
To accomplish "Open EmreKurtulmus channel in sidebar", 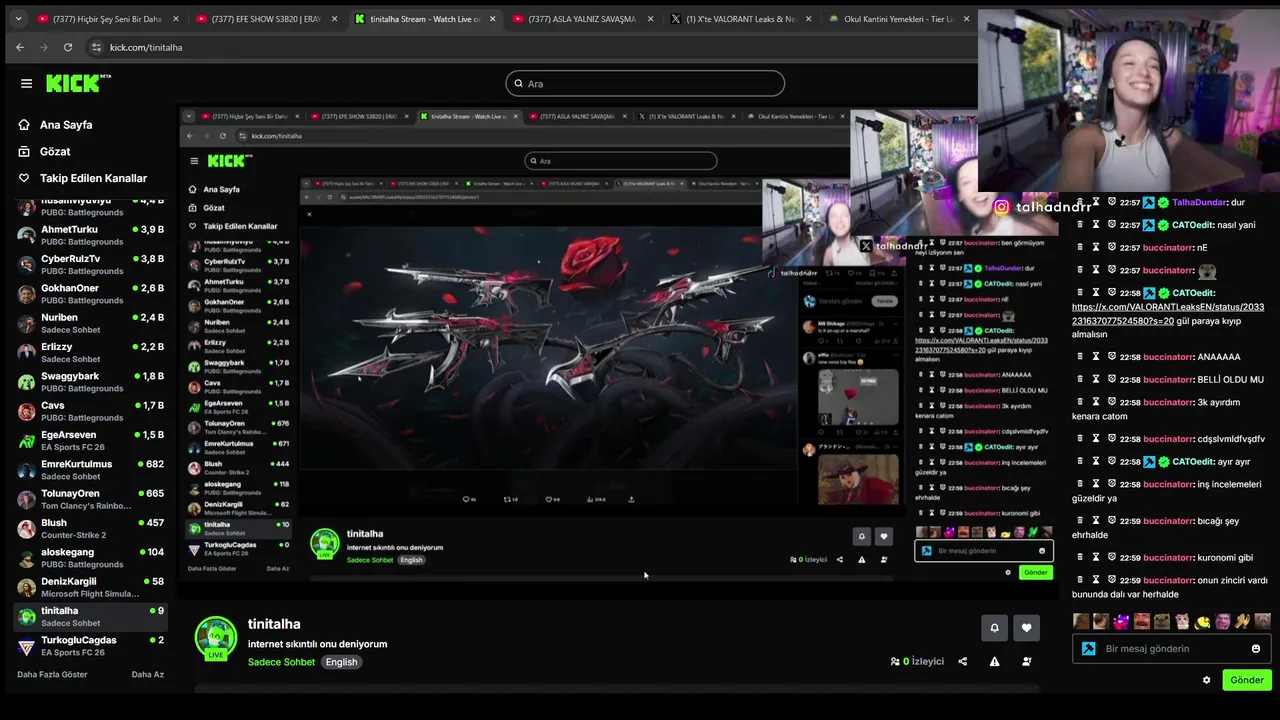I will coord(90,470).
